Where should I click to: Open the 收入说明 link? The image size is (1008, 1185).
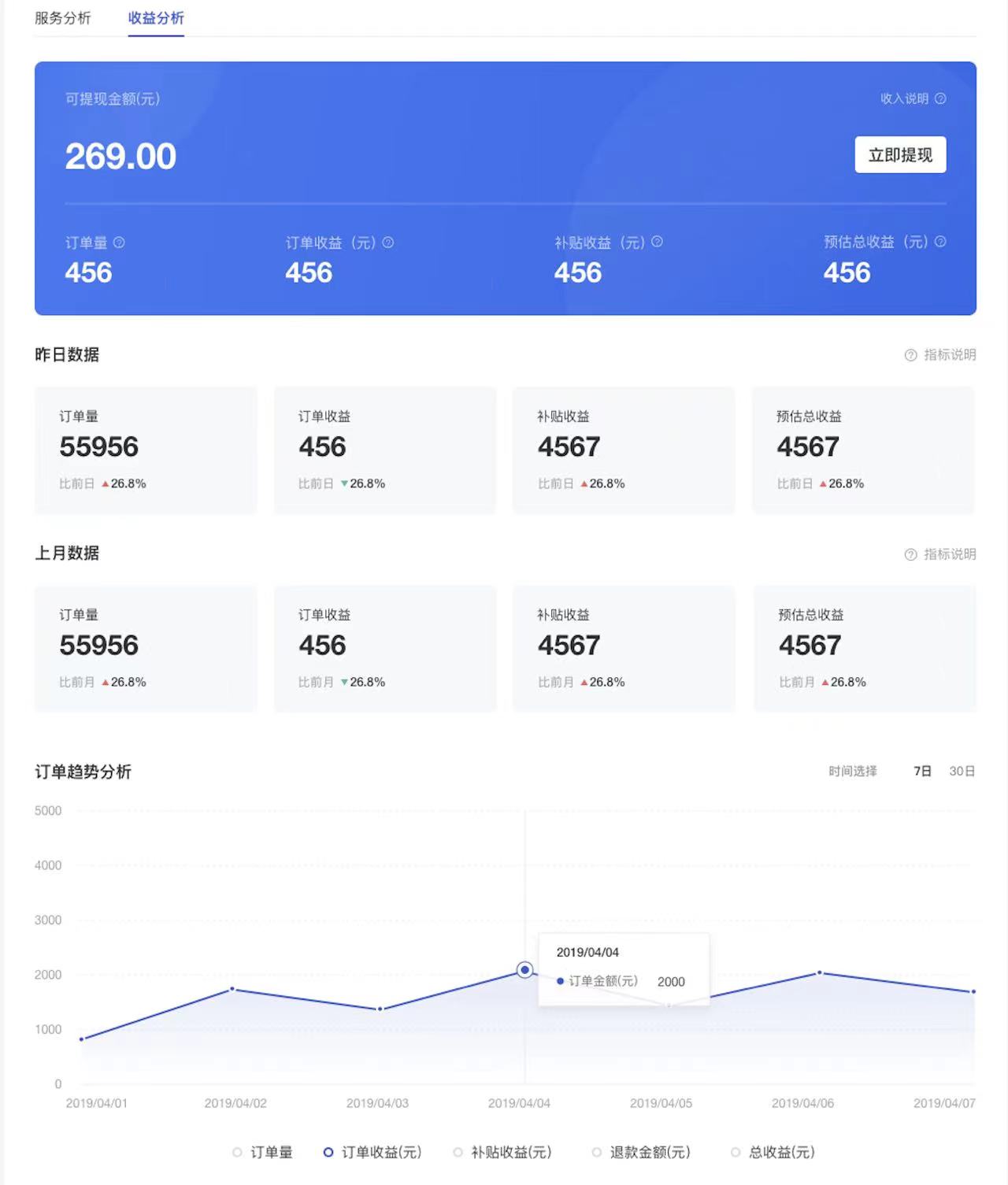pyautogui.click(x=905, y=98)
